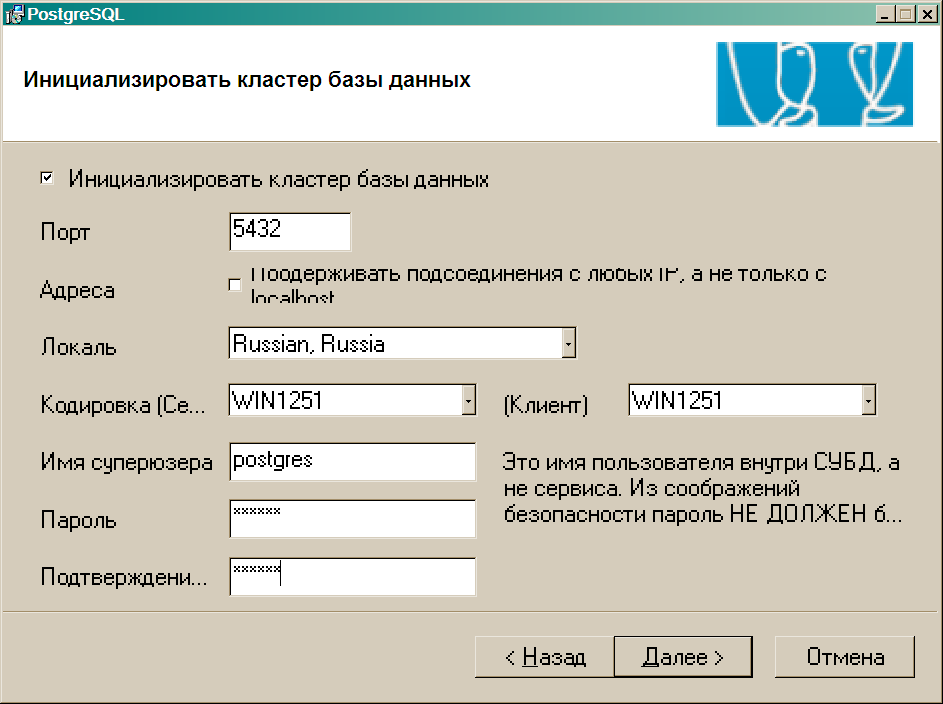Focus the password confirmation field
Image resolution: width=943 pixels, height=704 pixels.
click(352, 577)
